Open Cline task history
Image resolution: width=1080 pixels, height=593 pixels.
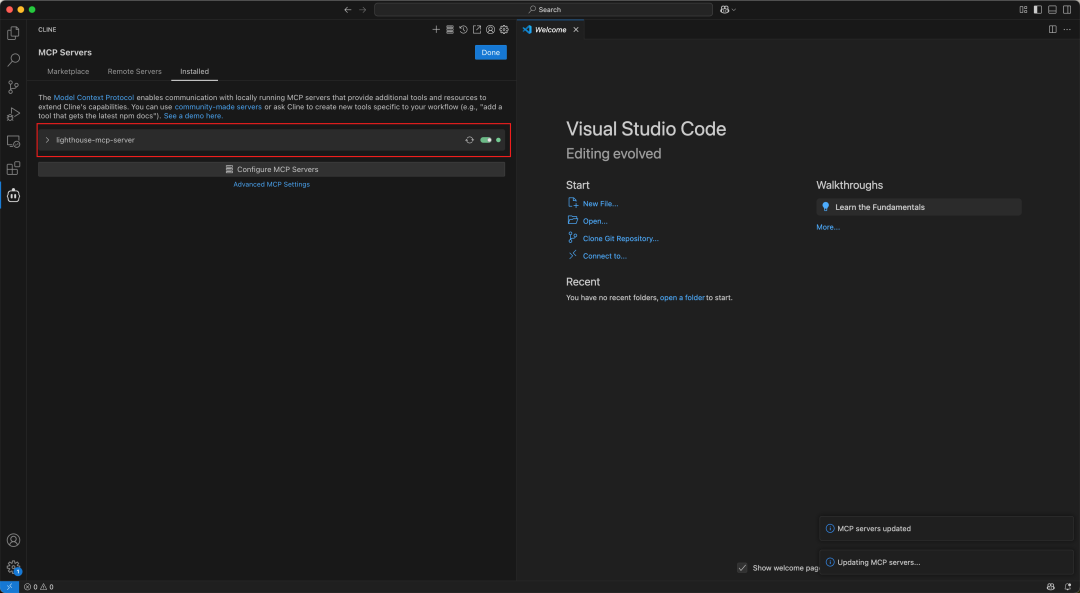[464, 30]
